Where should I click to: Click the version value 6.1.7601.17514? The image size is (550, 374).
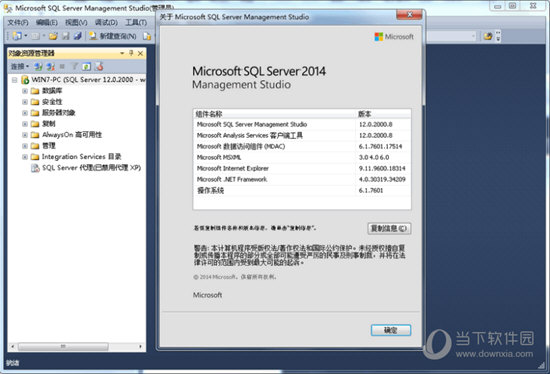tap(380, 146)
